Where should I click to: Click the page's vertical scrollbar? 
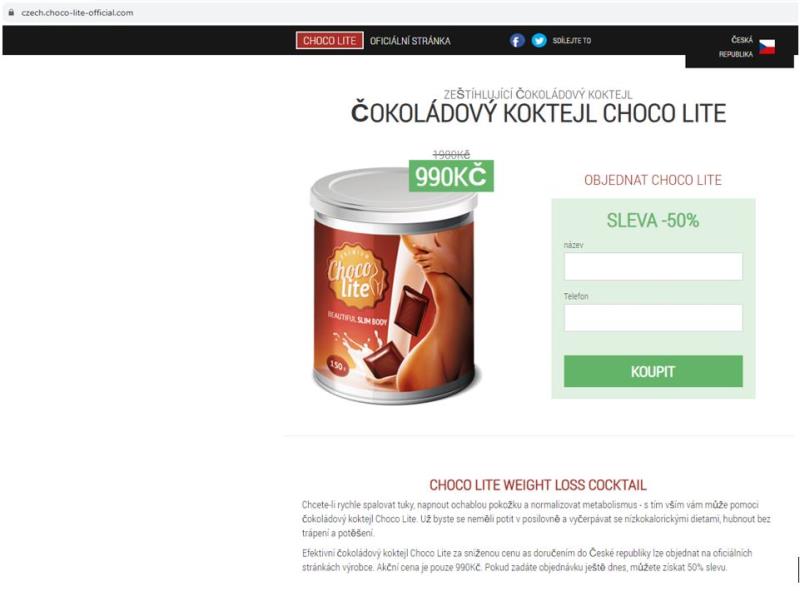pos(797,569)
